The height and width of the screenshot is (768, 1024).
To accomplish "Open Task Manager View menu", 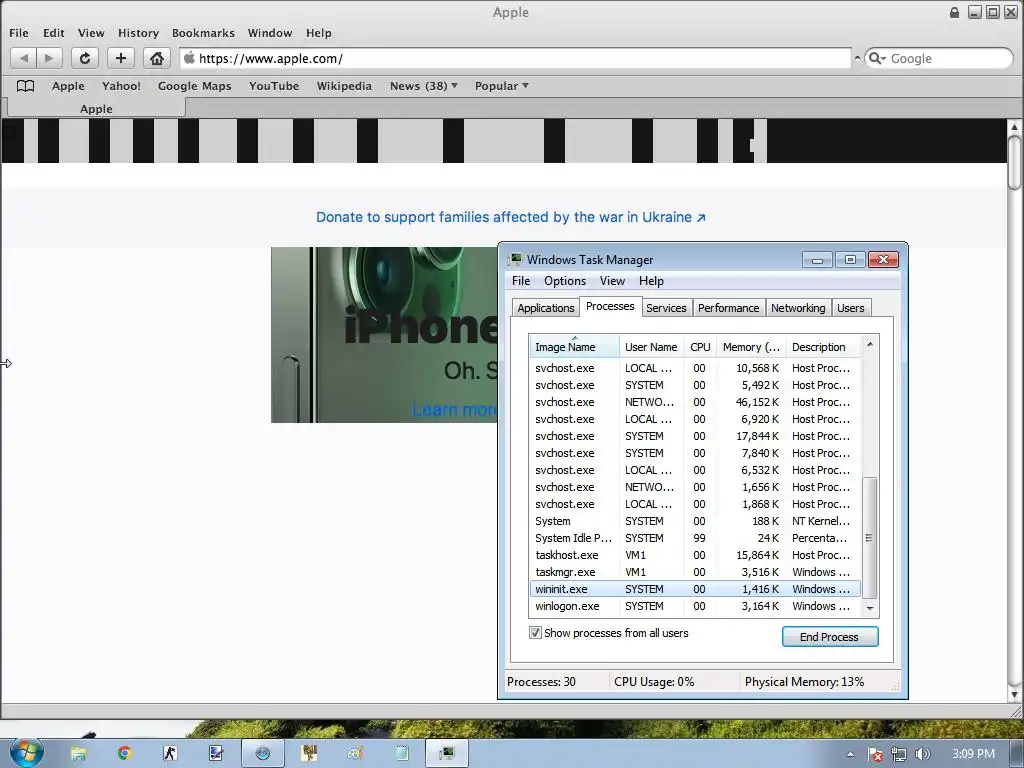I will click(612, 281).
